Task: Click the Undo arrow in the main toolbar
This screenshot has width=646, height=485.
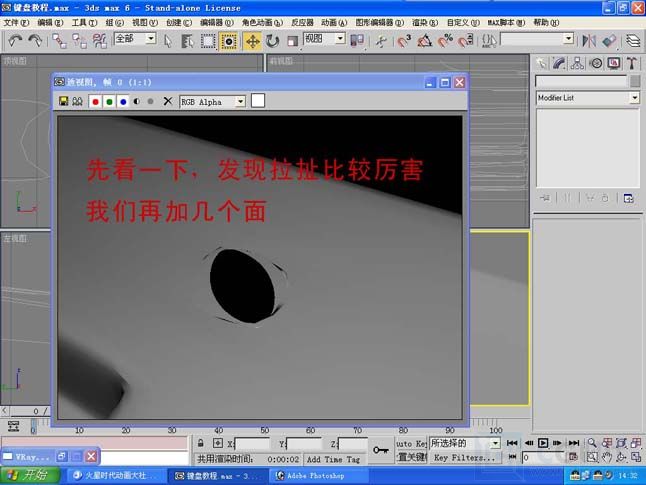Action: (x=15, y=41)
